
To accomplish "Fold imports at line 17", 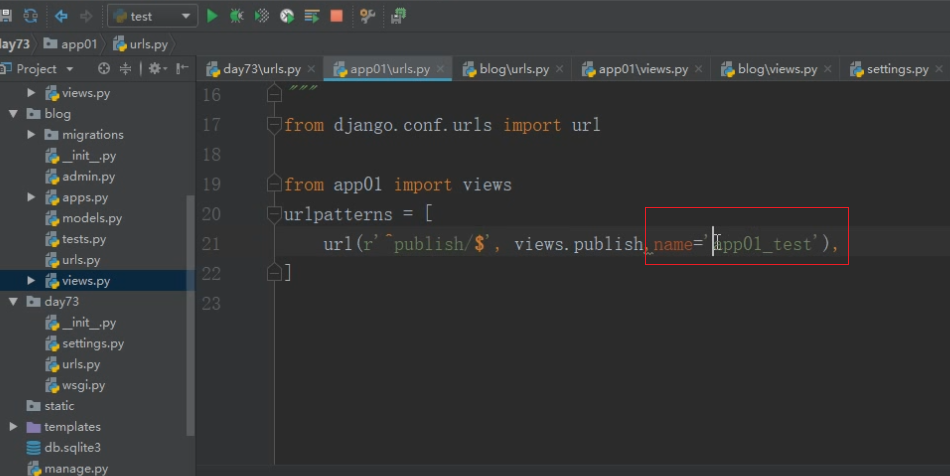I will (x=274, y=125).
